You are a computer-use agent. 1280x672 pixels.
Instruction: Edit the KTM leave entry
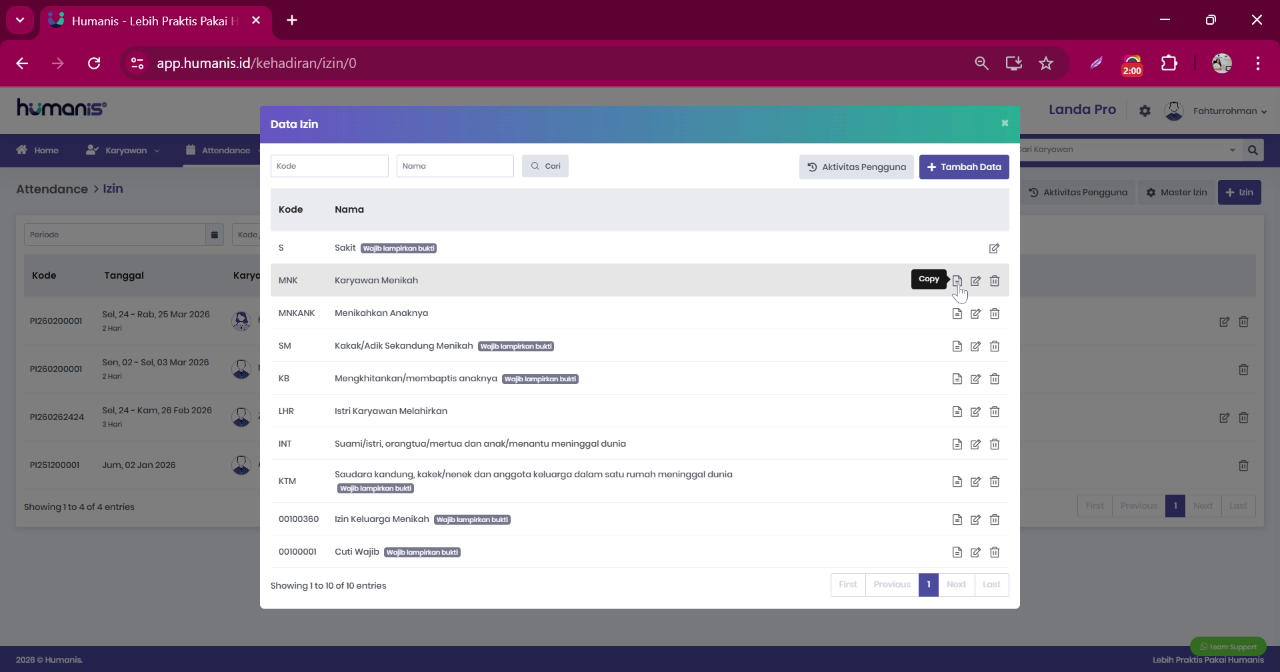point(976,481)
